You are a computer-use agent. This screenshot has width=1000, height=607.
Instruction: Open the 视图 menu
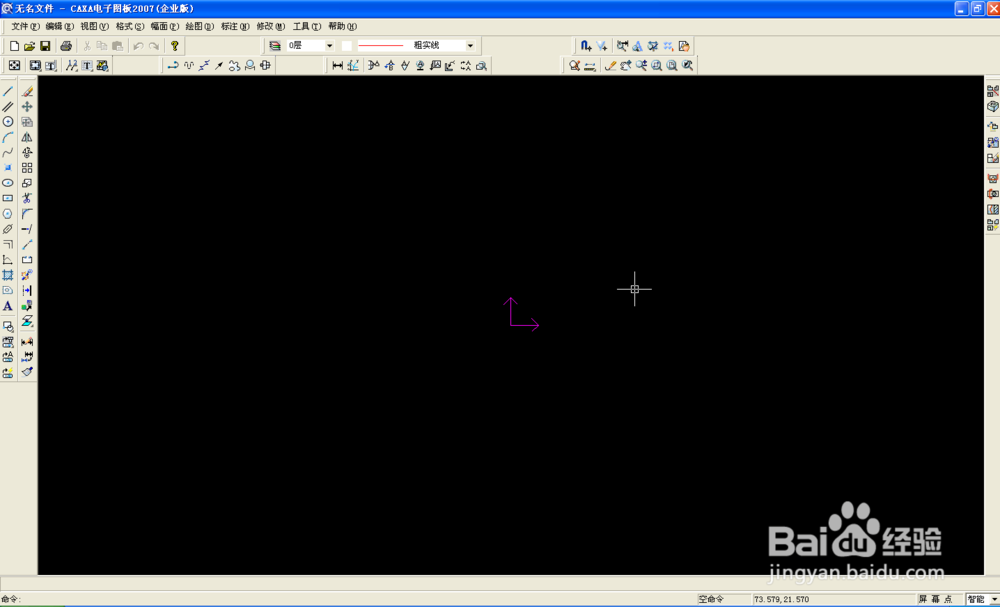tap(94, 26)
